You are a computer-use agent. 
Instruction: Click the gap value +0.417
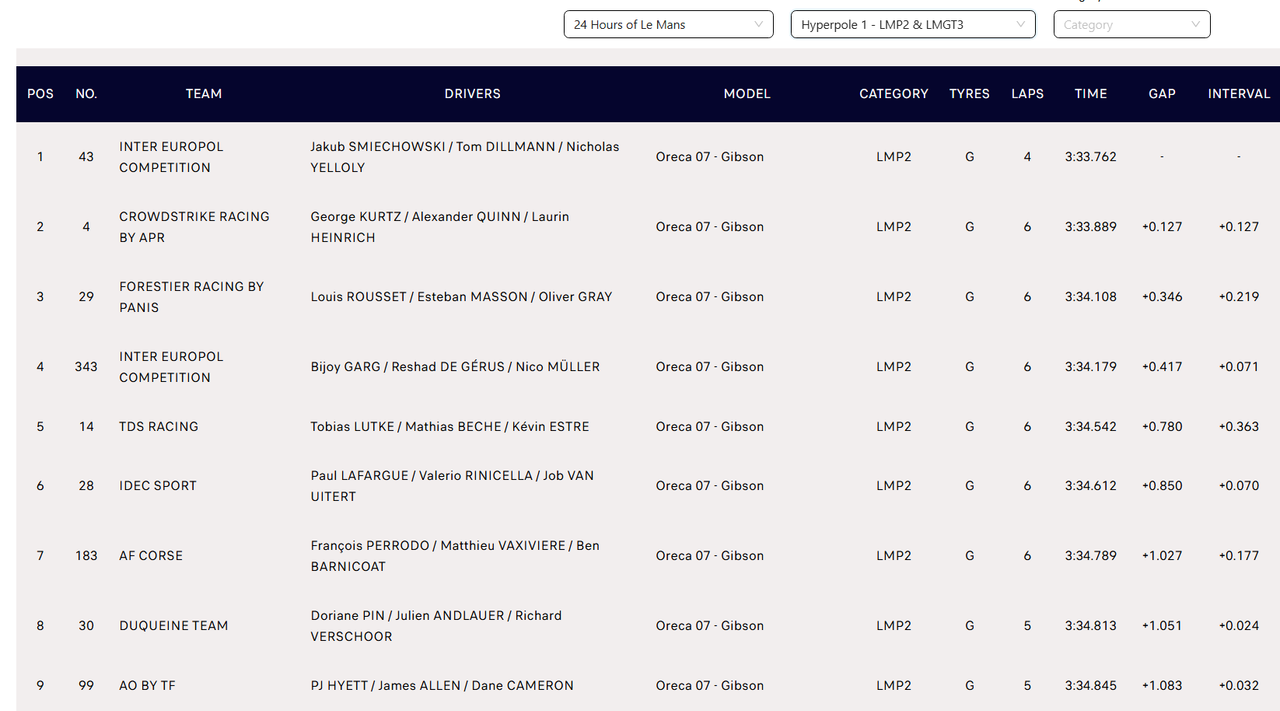(x=1162, y=367)
